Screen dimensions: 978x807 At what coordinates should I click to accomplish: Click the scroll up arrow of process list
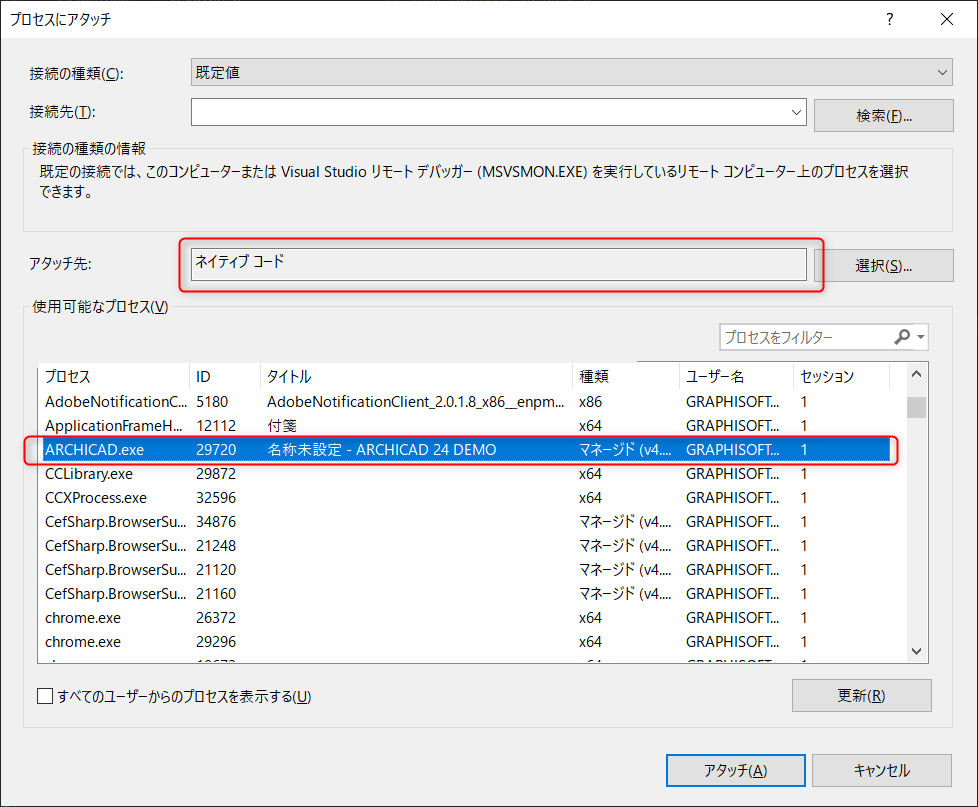coord(916,374)
